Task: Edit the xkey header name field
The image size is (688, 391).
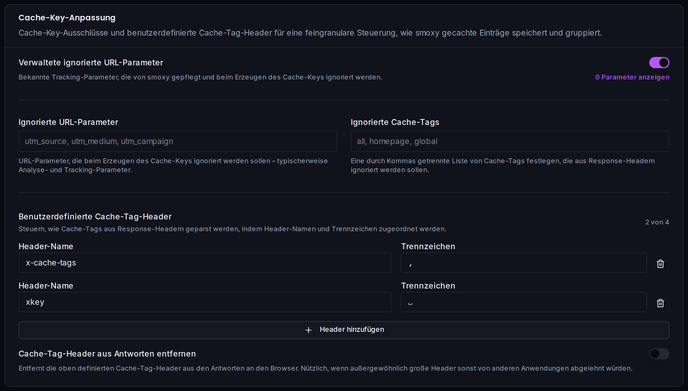Action: [x=205, y=302]
